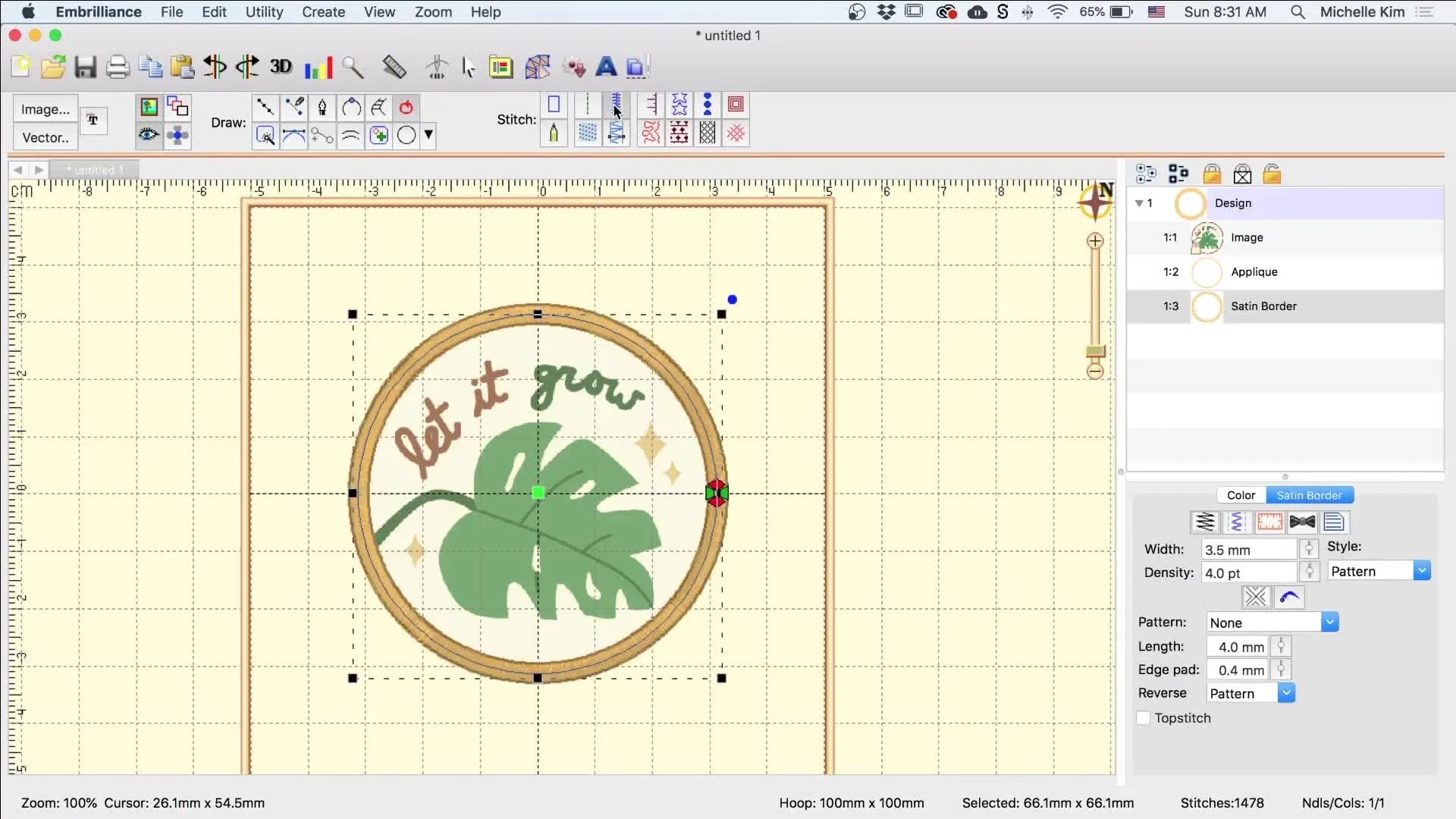Select the freehand line draw tool
This screenshot has height=819, width=1456.
[x=294, y=108]
